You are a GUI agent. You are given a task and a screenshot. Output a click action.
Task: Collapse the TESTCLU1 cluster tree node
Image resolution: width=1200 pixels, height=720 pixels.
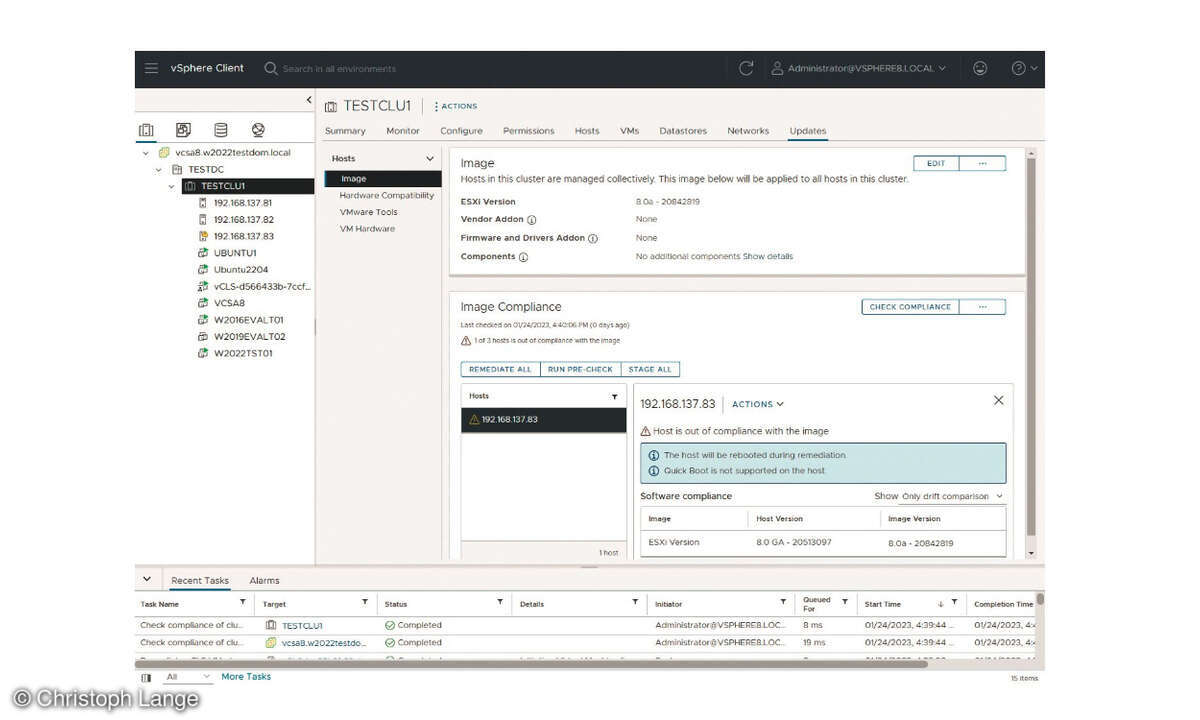coord(171,186)
